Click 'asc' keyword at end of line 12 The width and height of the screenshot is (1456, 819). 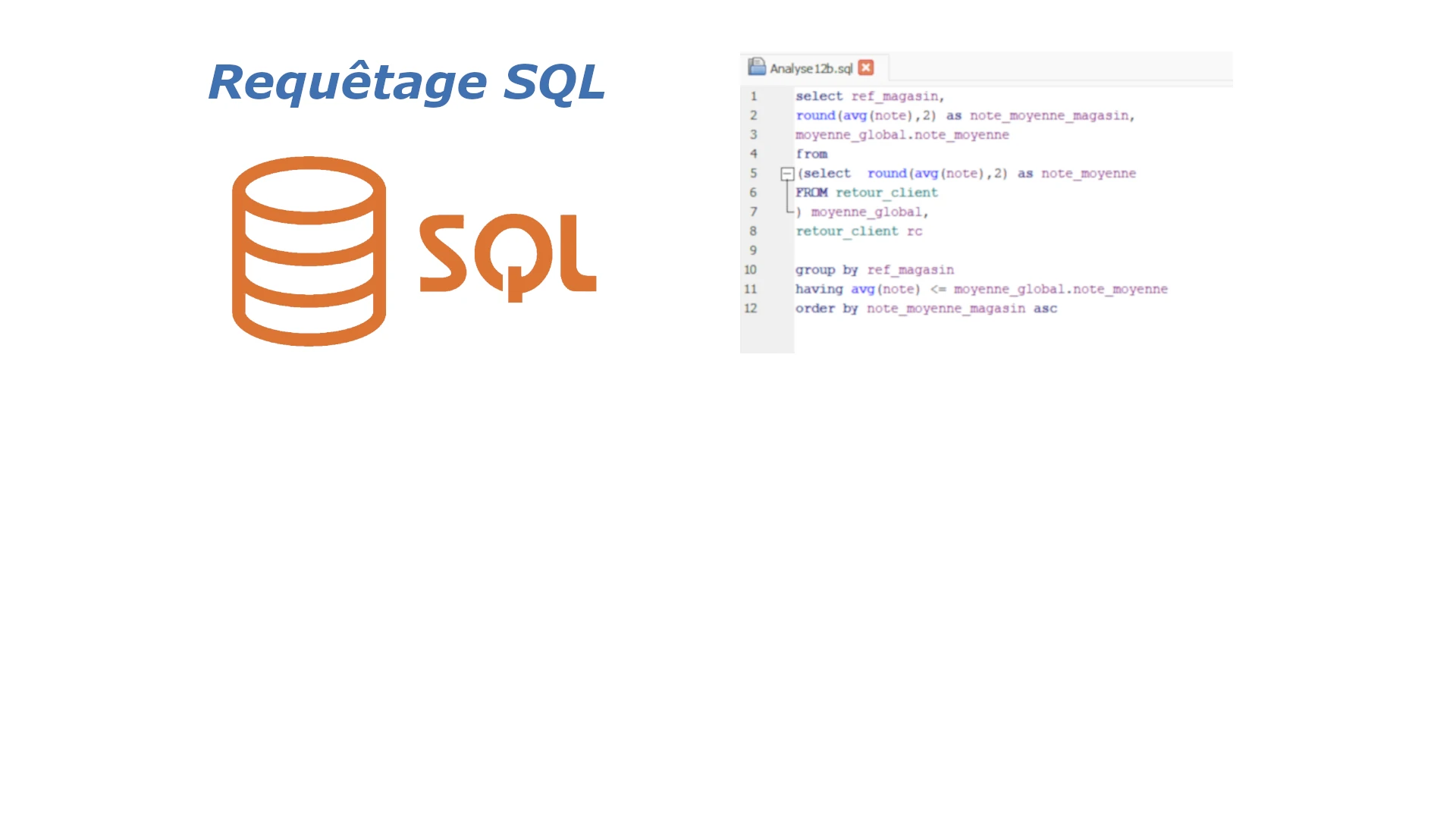click(x=1045, y=309)
